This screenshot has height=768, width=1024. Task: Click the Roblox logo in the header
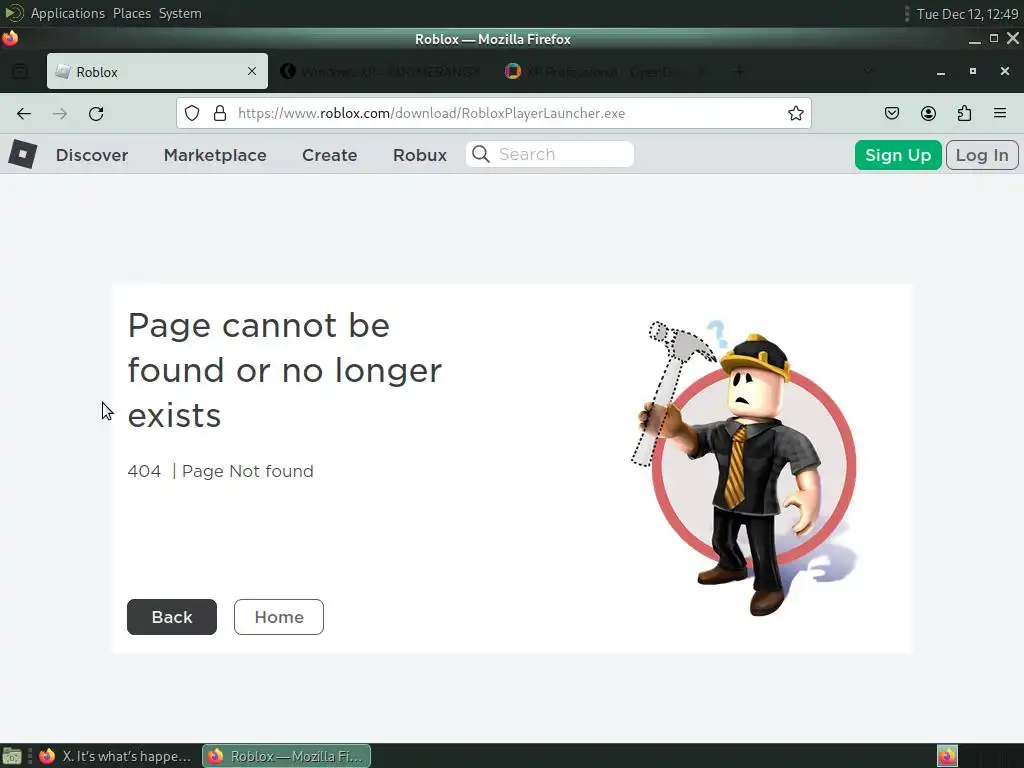click(x=23, y=154)
